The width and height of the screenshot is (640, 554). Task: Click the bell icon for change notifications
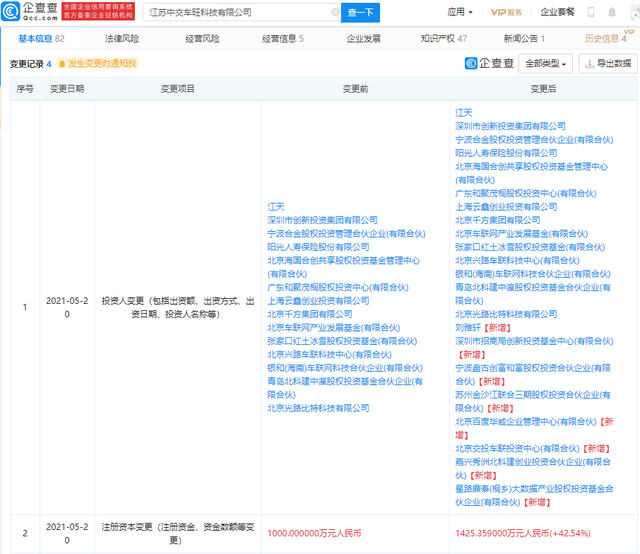[61, 63]
